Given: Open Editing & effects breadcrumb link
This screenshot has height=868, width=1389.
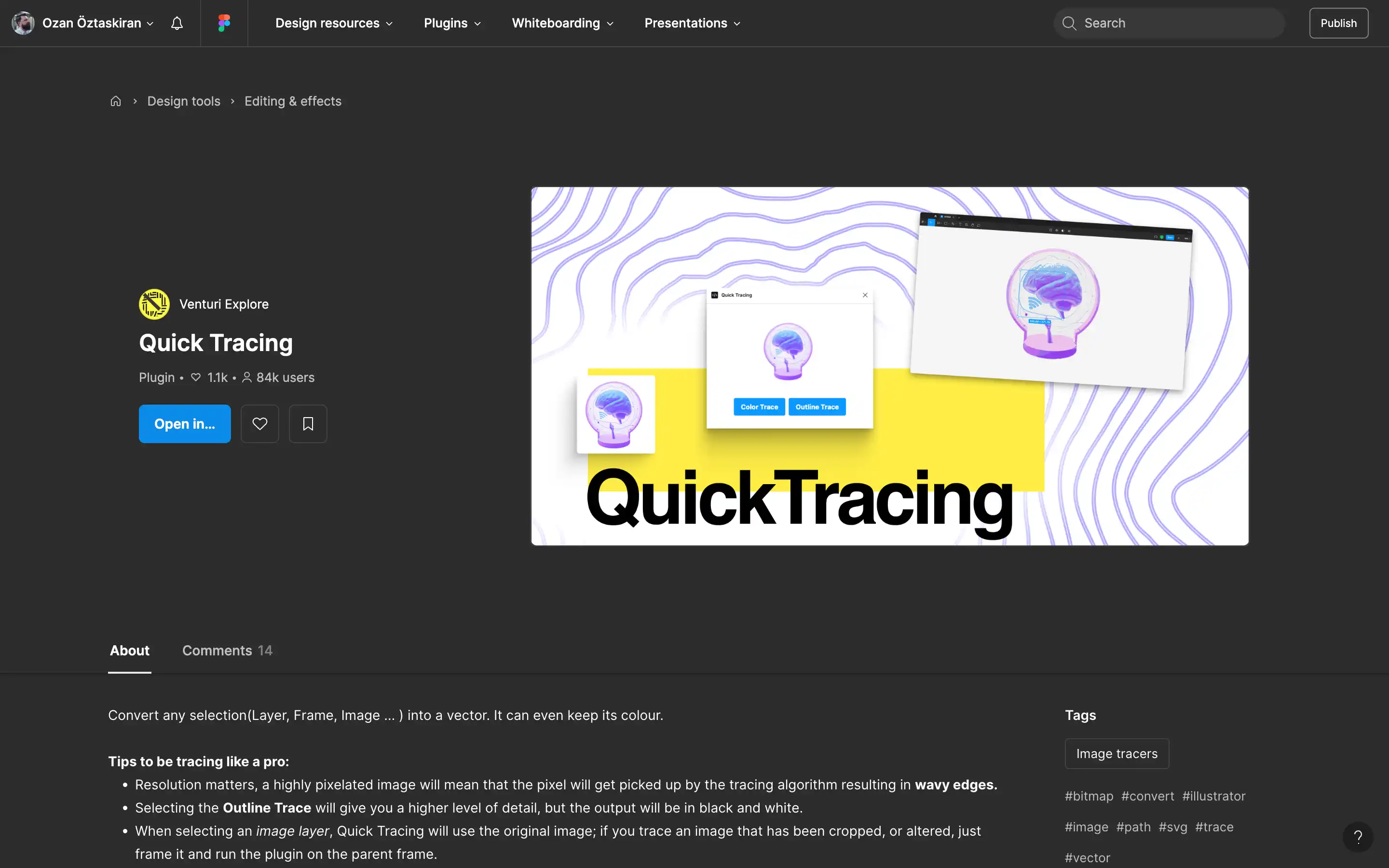Looking at the screenshot, I should pyautogui.click(x=293, y=101).
